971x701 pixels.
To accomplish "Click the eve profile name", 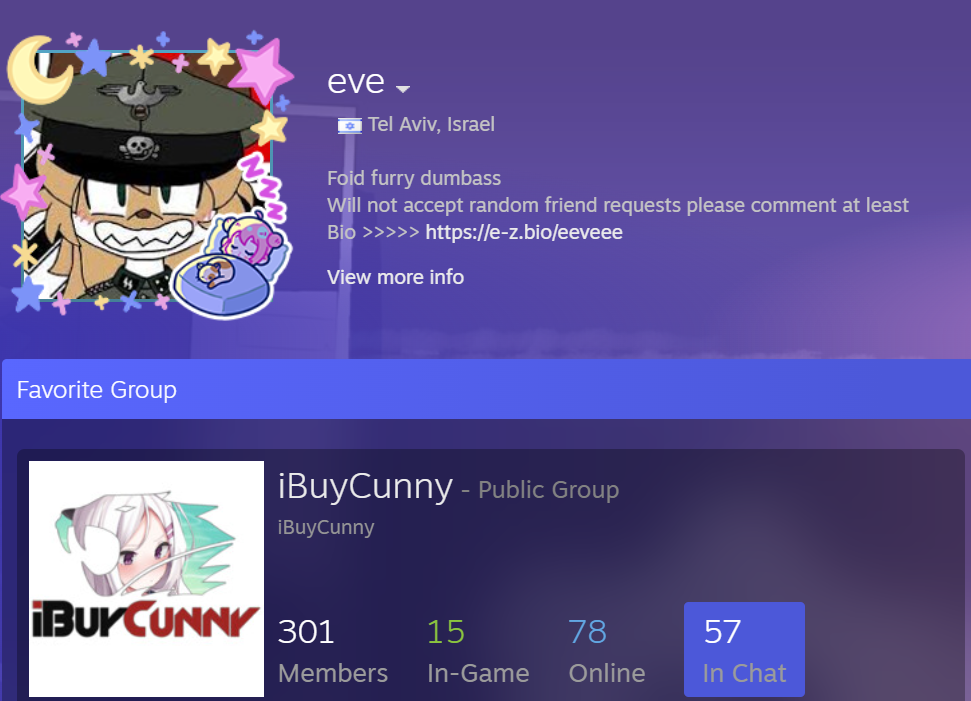I will [x=356, y=82].
